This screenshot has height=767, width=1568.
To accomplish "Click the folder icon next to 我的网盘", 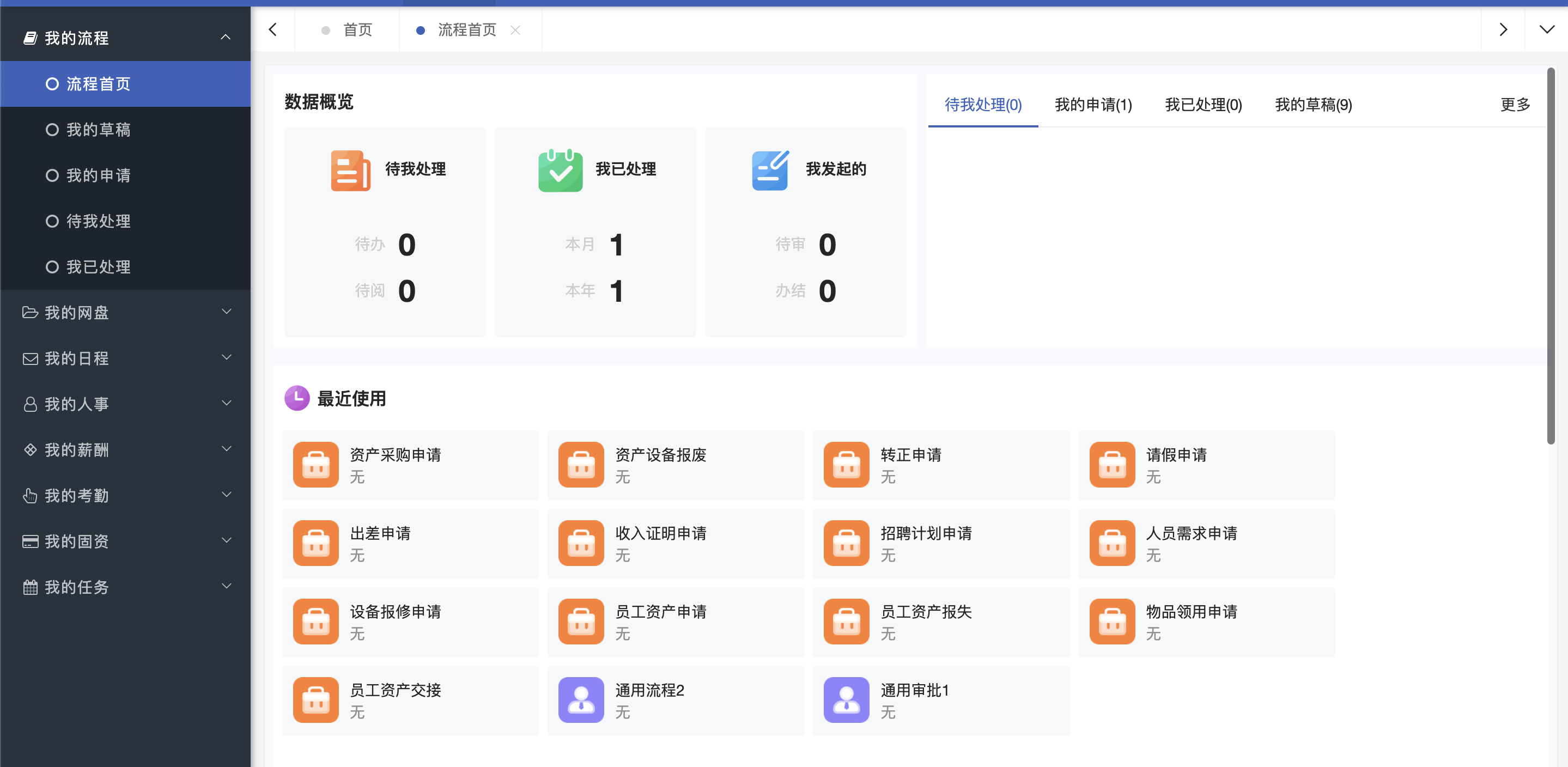I will pyautogui.click(x=30, y=312).
